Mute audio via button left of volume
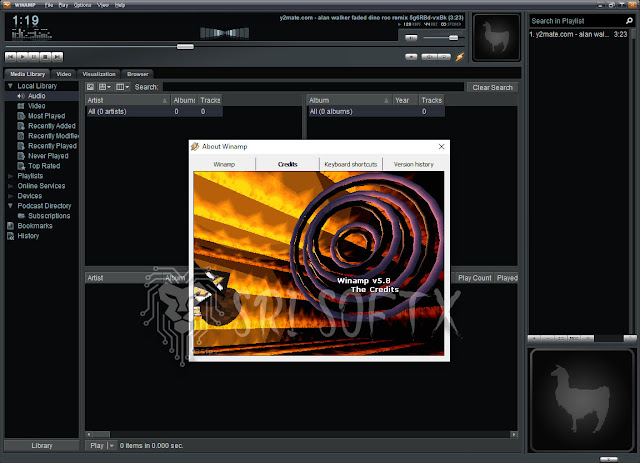Image resolution: width=640 pixels, height=463 pixels. click(411, 38)
